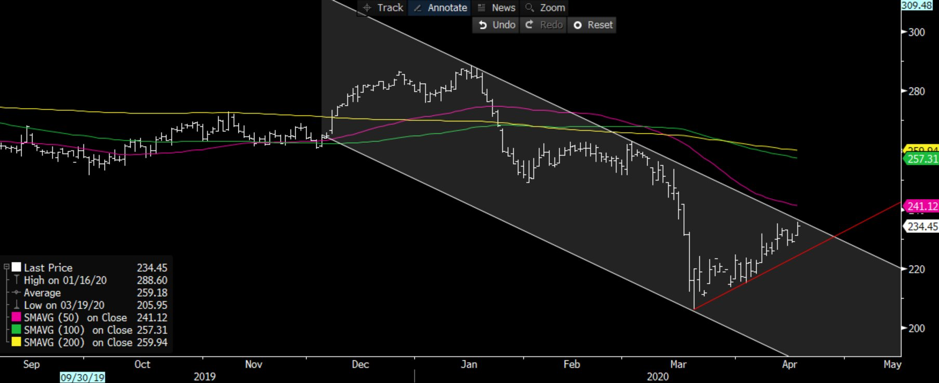
Task: Click the 300 label on price axis
Action: click(x=917, y=32)
